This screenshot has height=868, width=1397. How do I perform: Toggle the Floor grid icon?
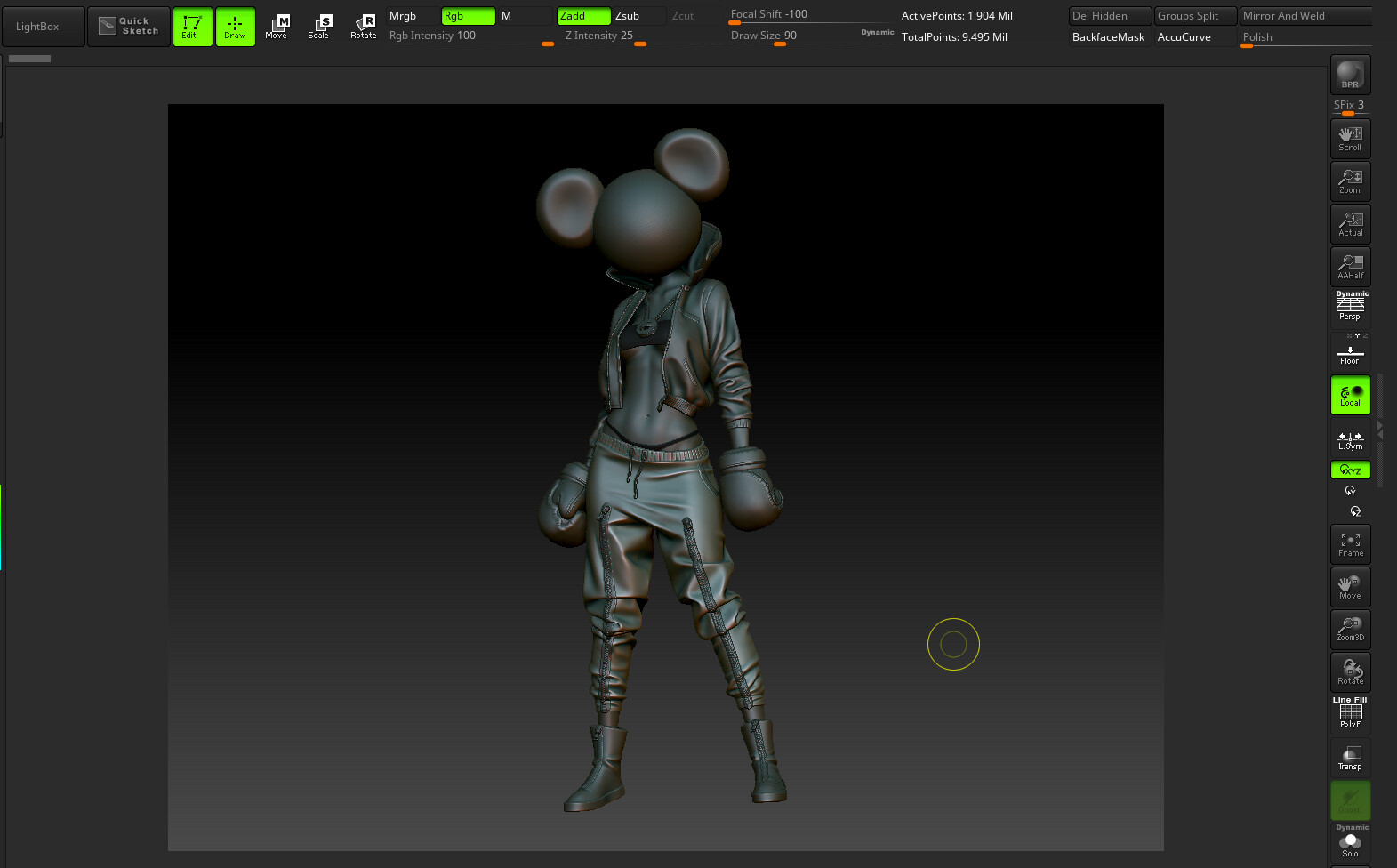coord(1350,350)
